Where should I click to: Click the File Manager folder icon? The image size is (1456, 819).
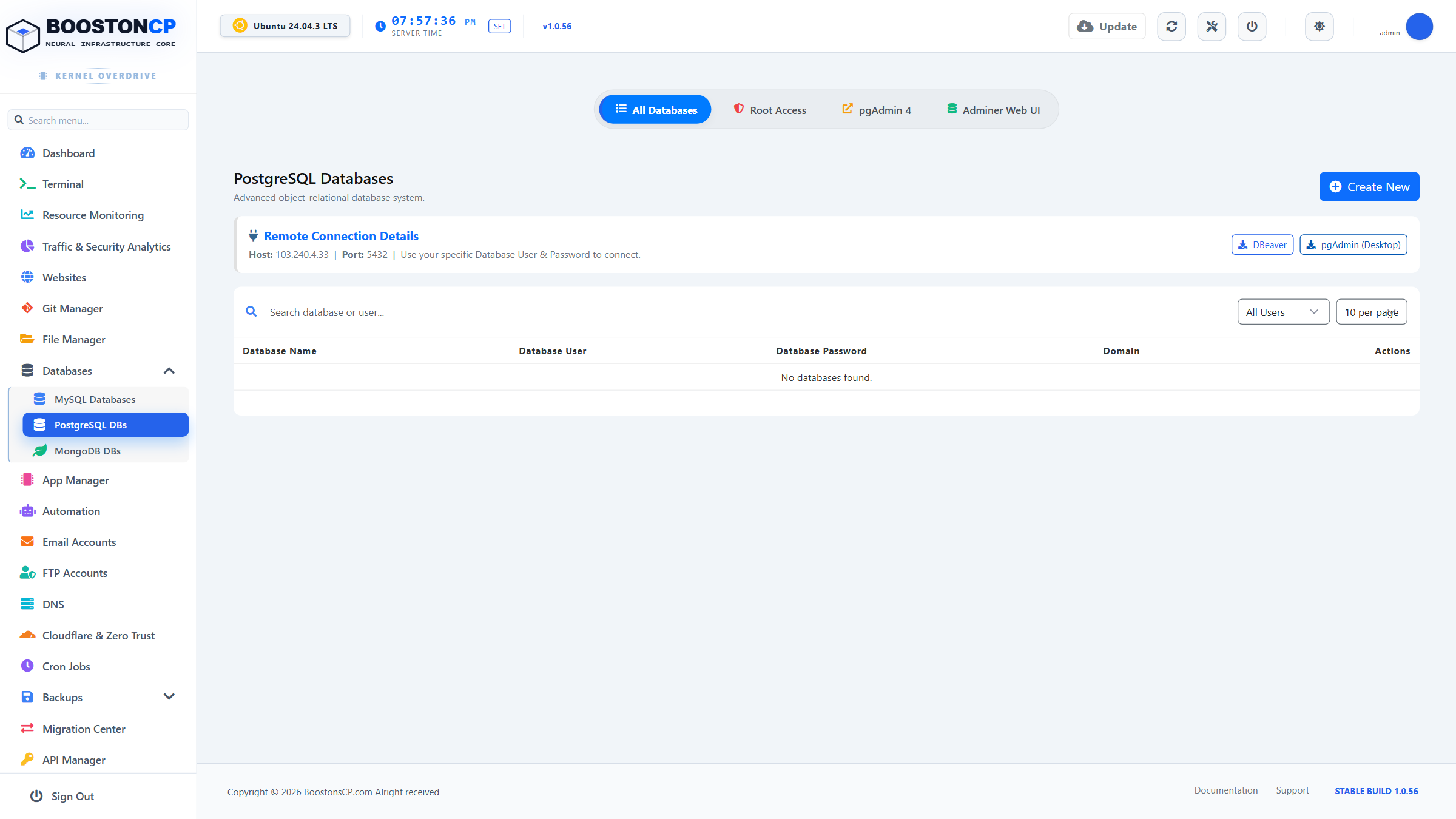pyautogui.click(x=27, y=339)
